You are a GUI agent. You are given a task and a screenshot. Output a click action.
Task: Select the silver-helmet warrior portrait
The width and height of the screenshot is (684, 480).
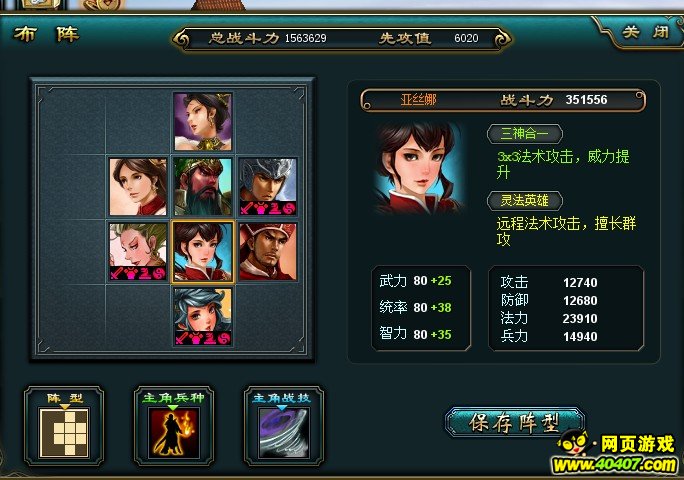tap(268, 187)
